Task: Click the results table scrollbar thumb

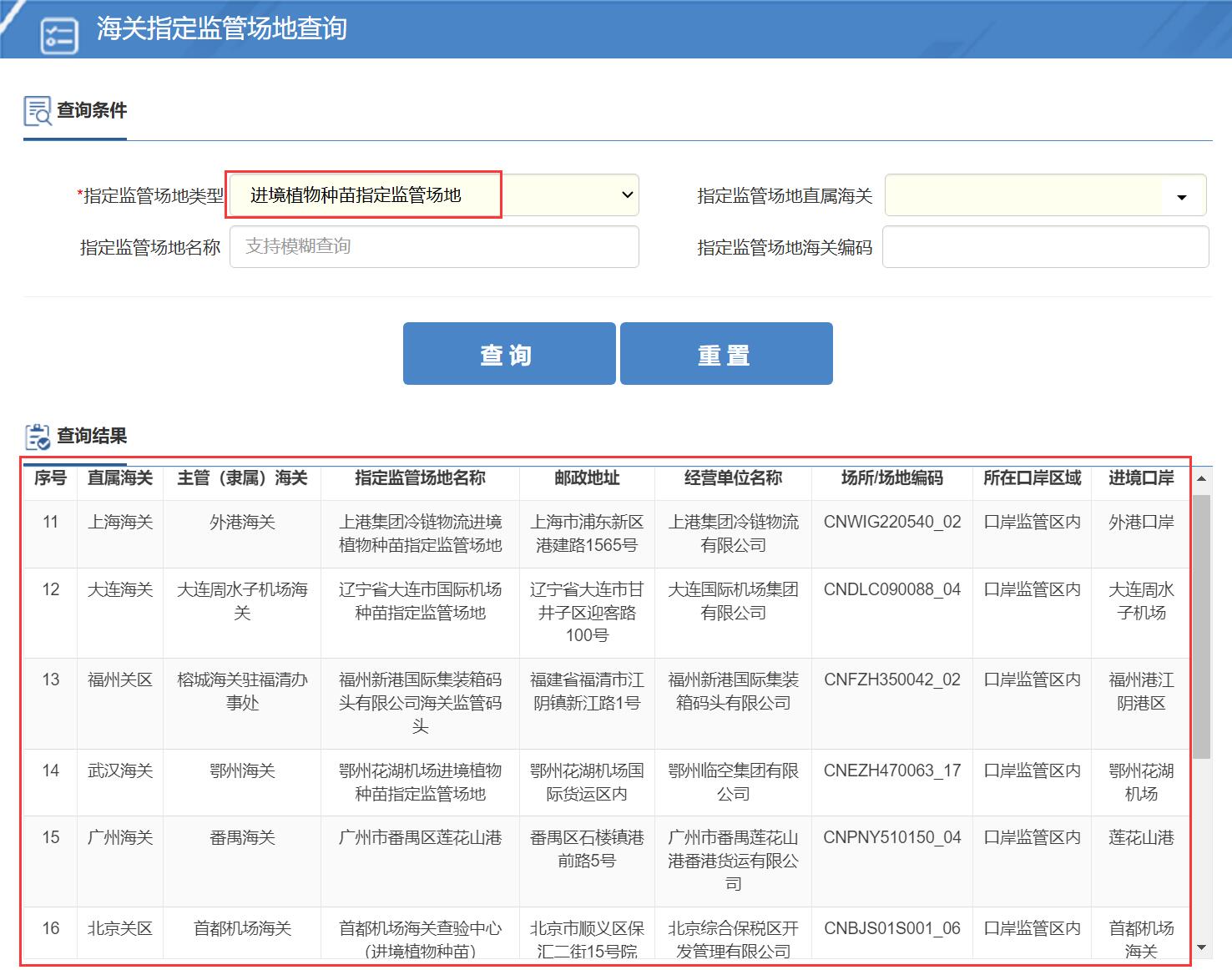Action: click(x=1200, y=626)
